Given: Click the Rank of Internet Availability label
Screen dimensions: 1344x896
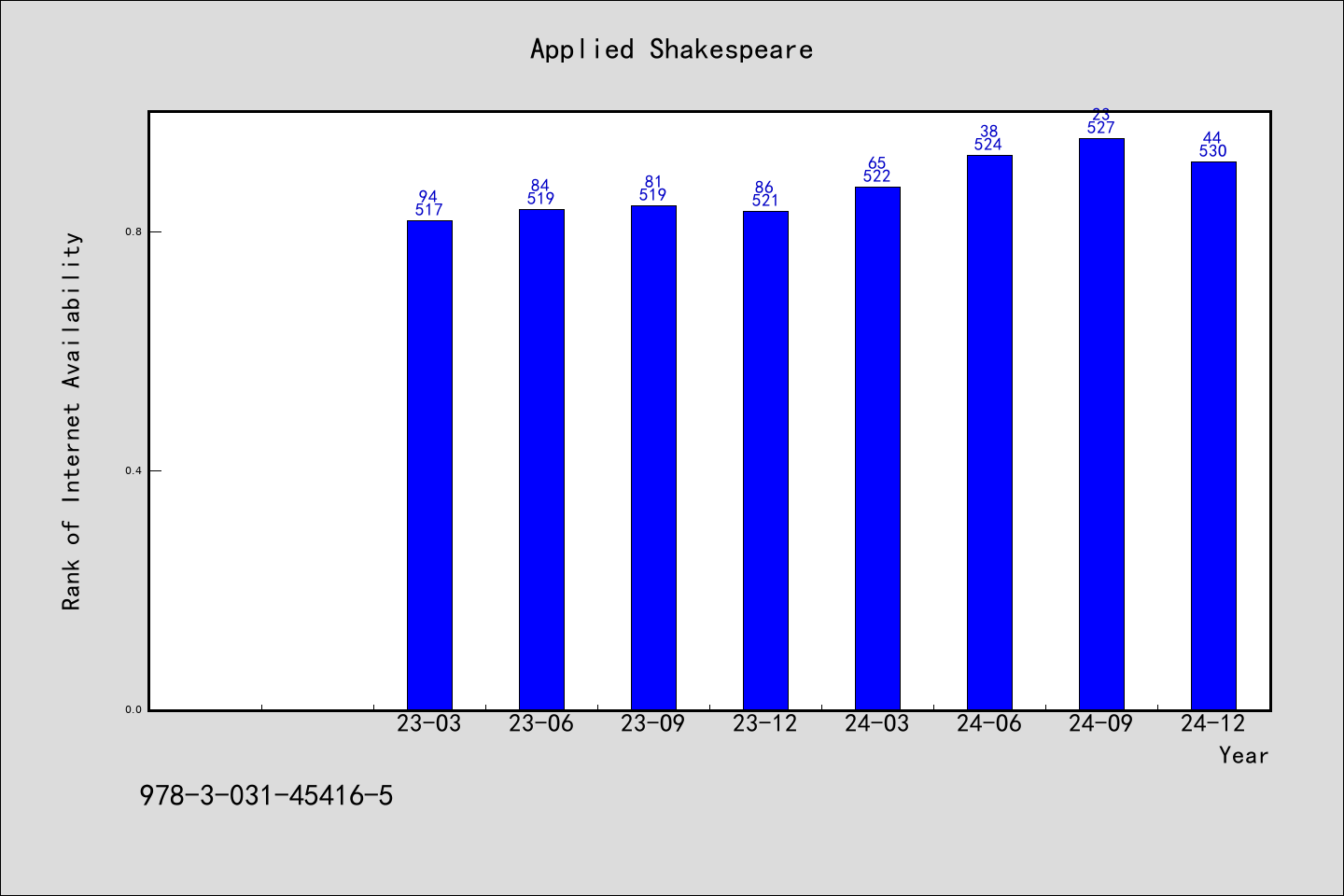Looking at the screenshot, I should pyautogui.click(x=72, y=421).
